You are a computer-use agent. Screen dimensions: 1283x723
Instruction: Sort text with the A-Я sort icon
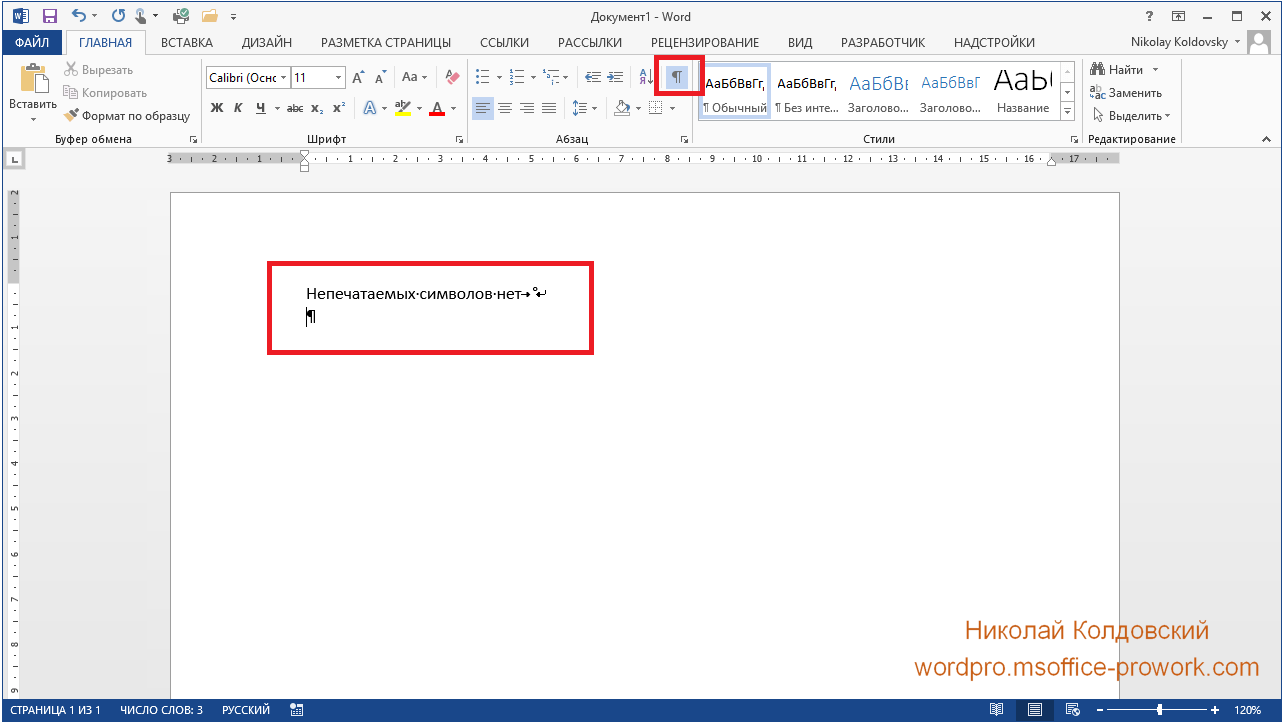click(x=646, y=77)
